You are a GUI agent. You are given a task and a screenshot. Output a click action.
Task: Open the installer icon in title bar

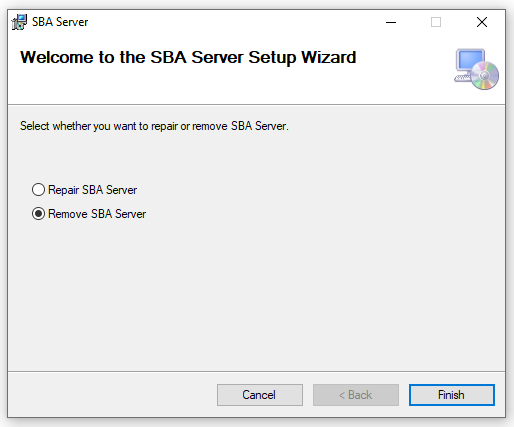tap(19, 22)
